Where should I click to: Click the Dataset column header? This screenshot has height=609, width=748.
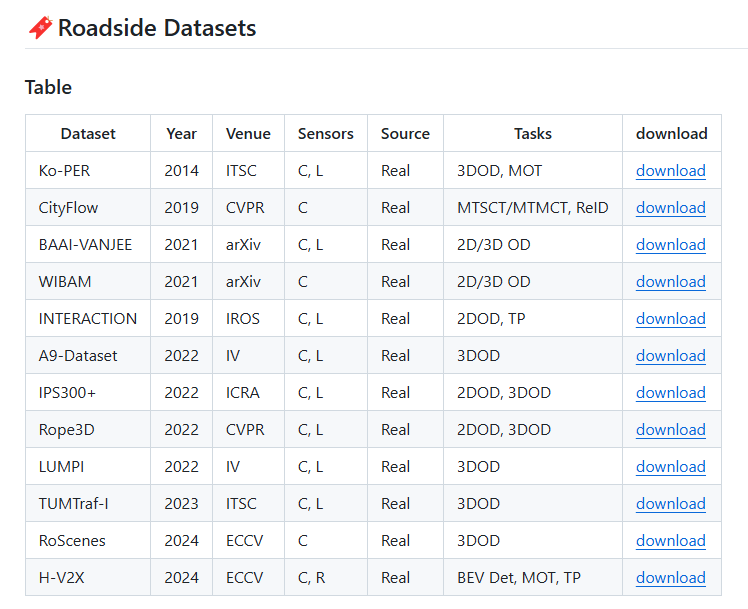[88, 134]
